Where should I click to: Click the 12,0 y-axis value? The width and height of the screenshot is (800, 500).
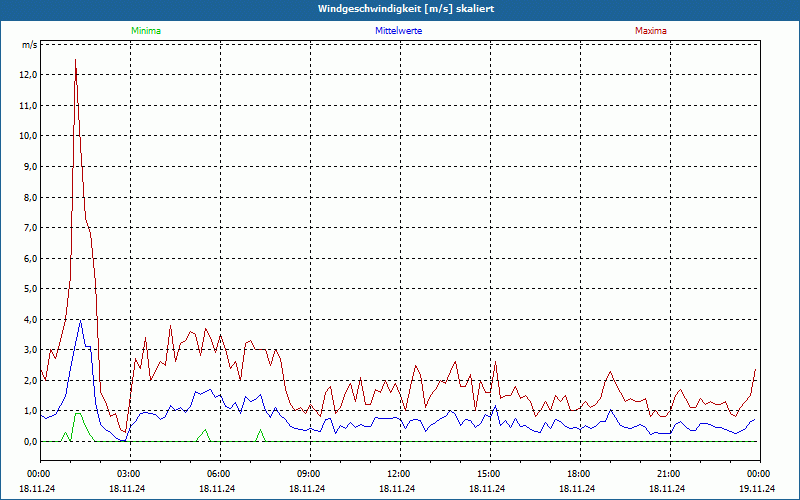[x=29, y=75]
